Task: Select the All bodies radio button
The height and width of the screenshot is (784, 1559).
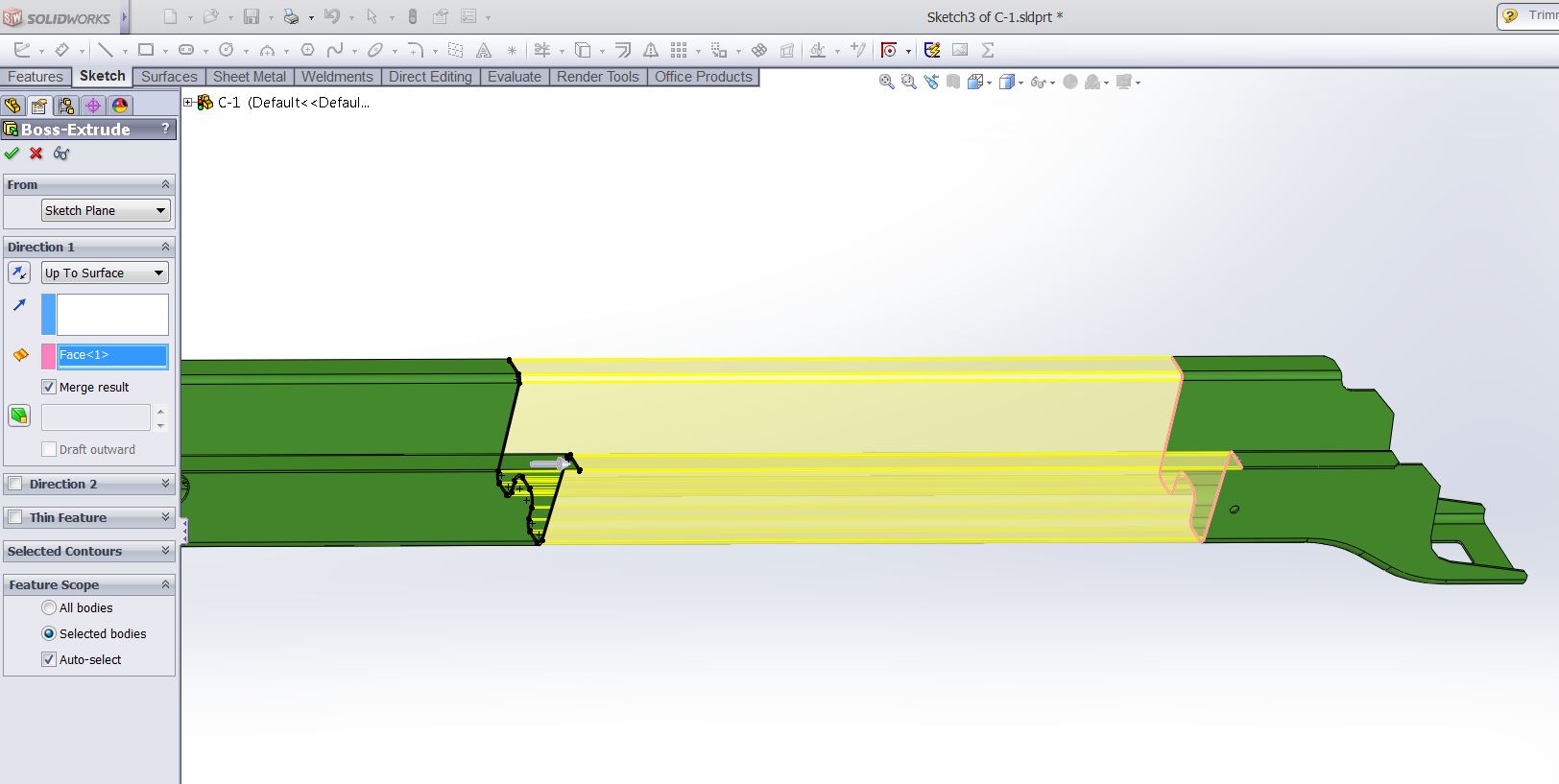Action: pos(49,607)
